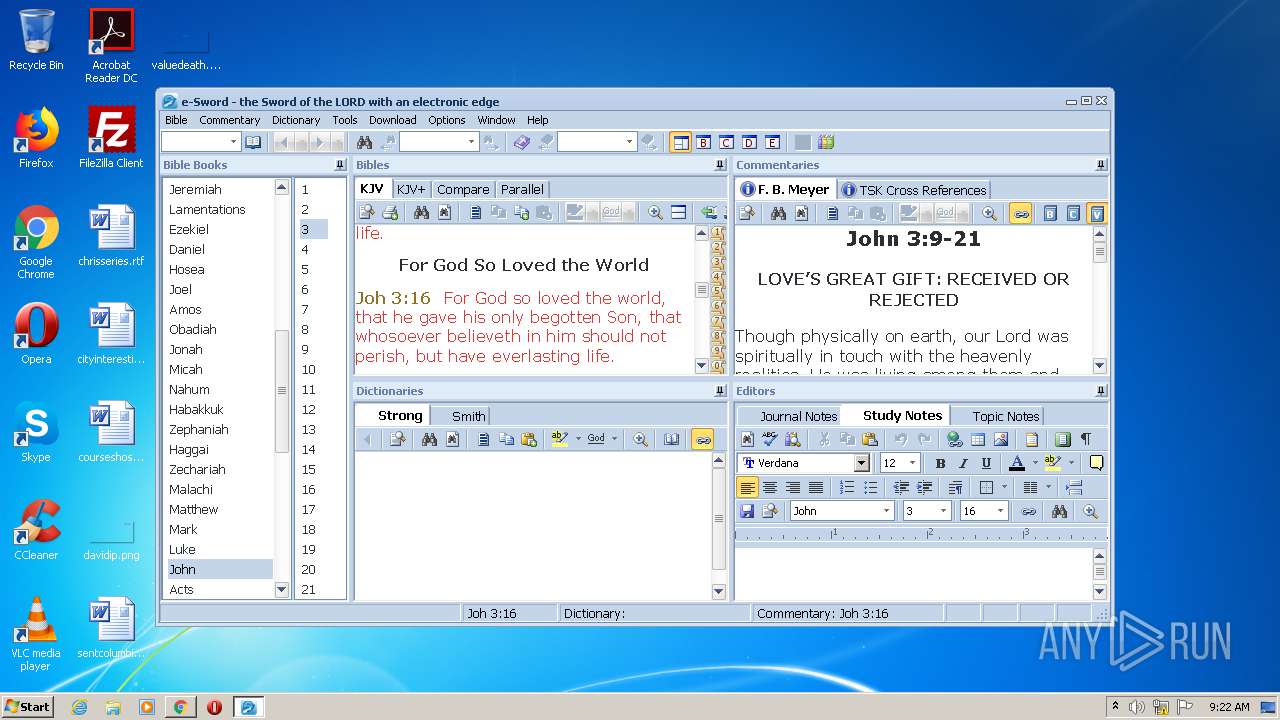Open chapter 3 dropdown in editor
This screenshot has width=1280, height=720.
point(943,511)
